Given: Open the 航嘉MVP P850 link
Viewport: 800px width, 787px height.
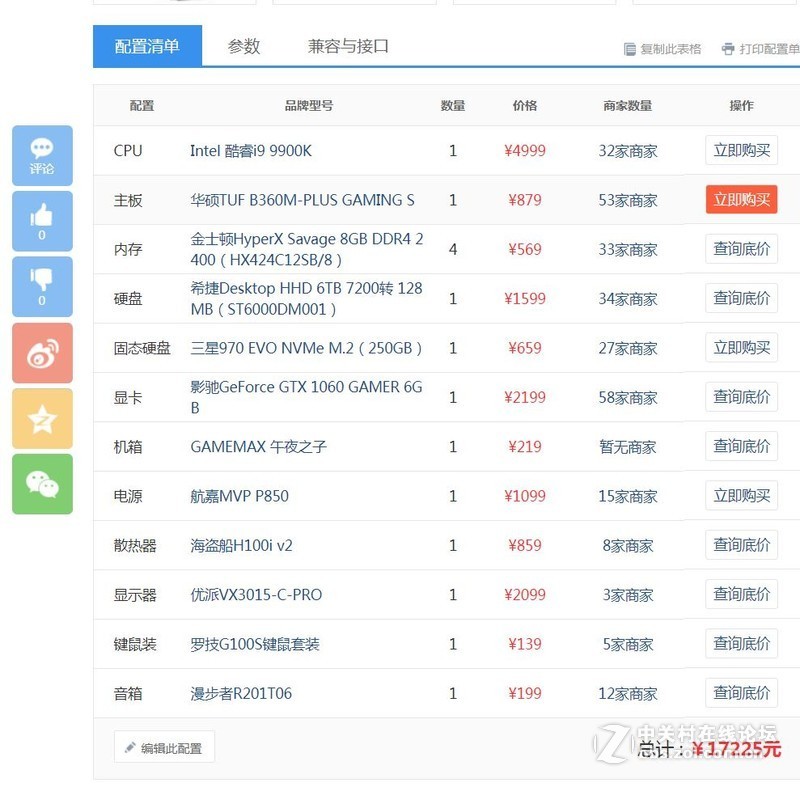Looking at the screenshot, I should (x=239, y=496).
